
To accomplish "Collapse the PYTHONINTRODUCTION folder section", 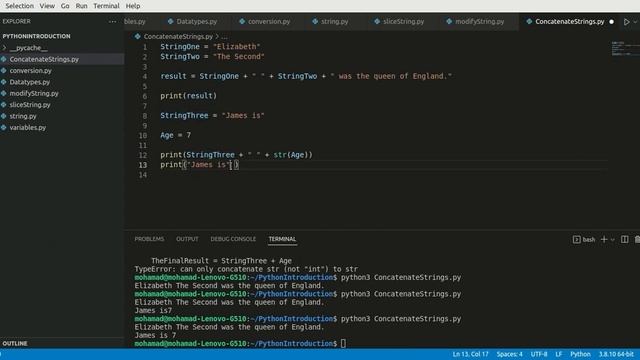I will click(x=36, y=36).
